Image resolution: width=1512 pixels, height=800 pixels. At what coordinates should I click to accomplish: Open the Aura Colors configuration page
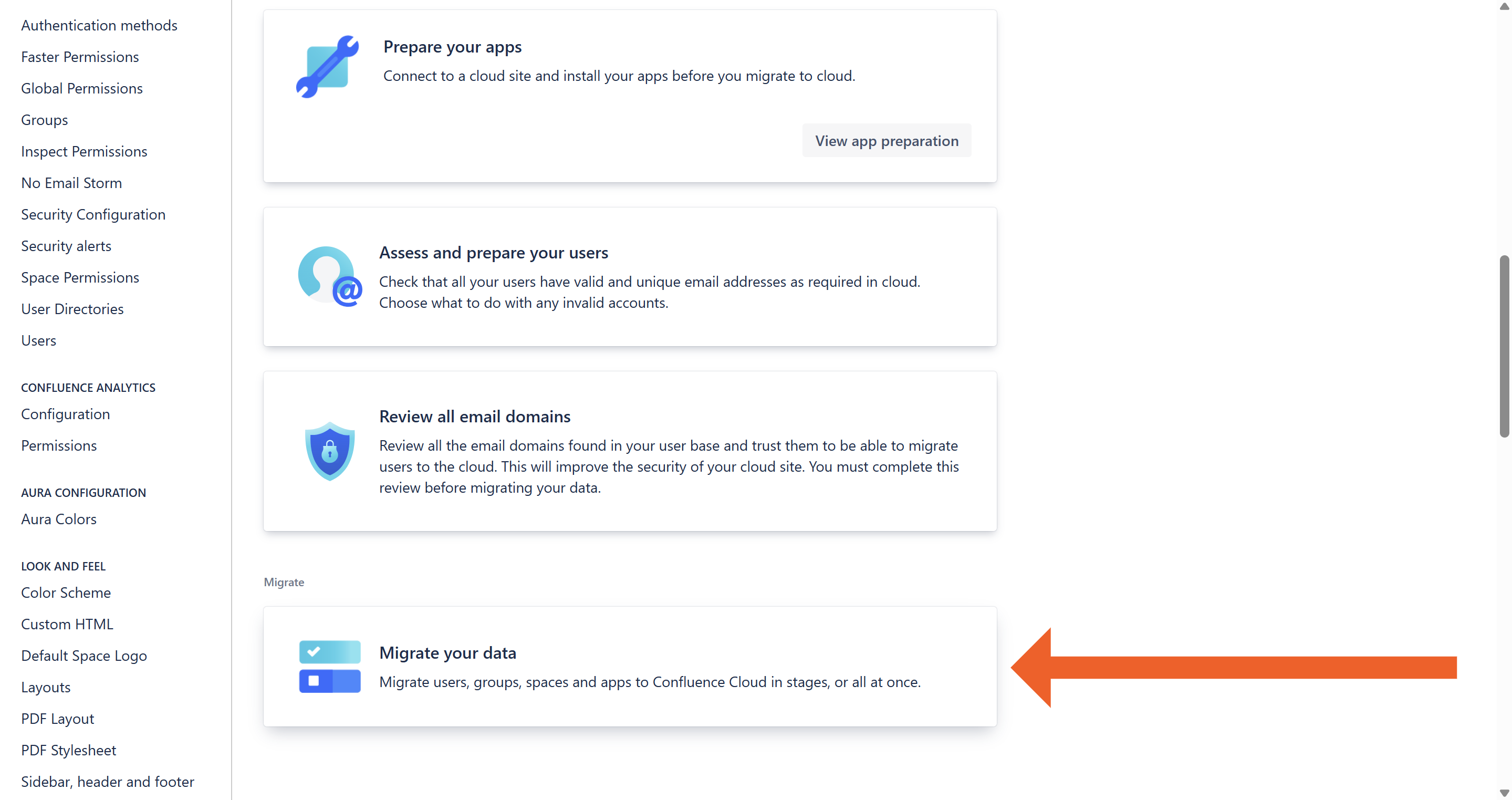point(59,519)
